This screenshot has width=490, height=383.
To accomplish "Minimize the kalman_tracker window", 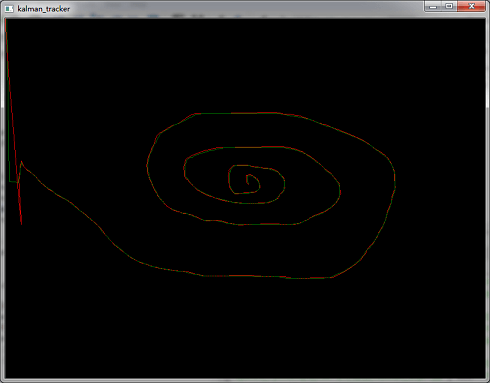I will tap(433, 6).
